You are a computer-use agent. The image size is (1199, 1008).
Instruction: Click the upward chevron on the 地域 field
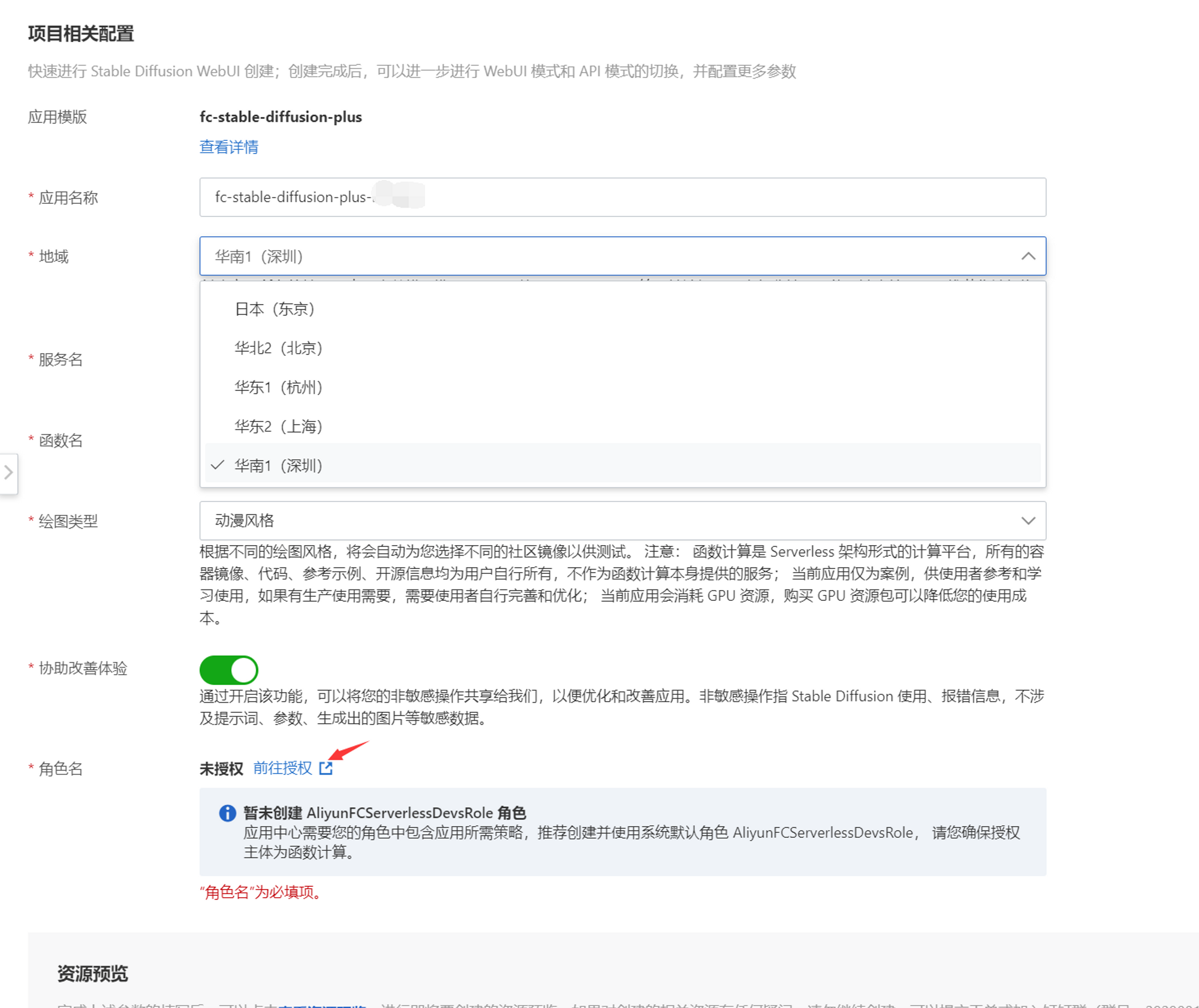(1029, 257)
